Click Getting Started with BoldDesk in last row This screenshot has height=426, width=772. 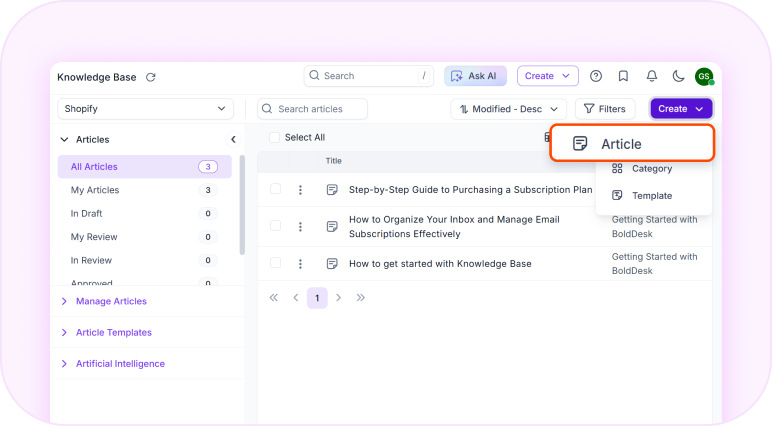(654, 263)
